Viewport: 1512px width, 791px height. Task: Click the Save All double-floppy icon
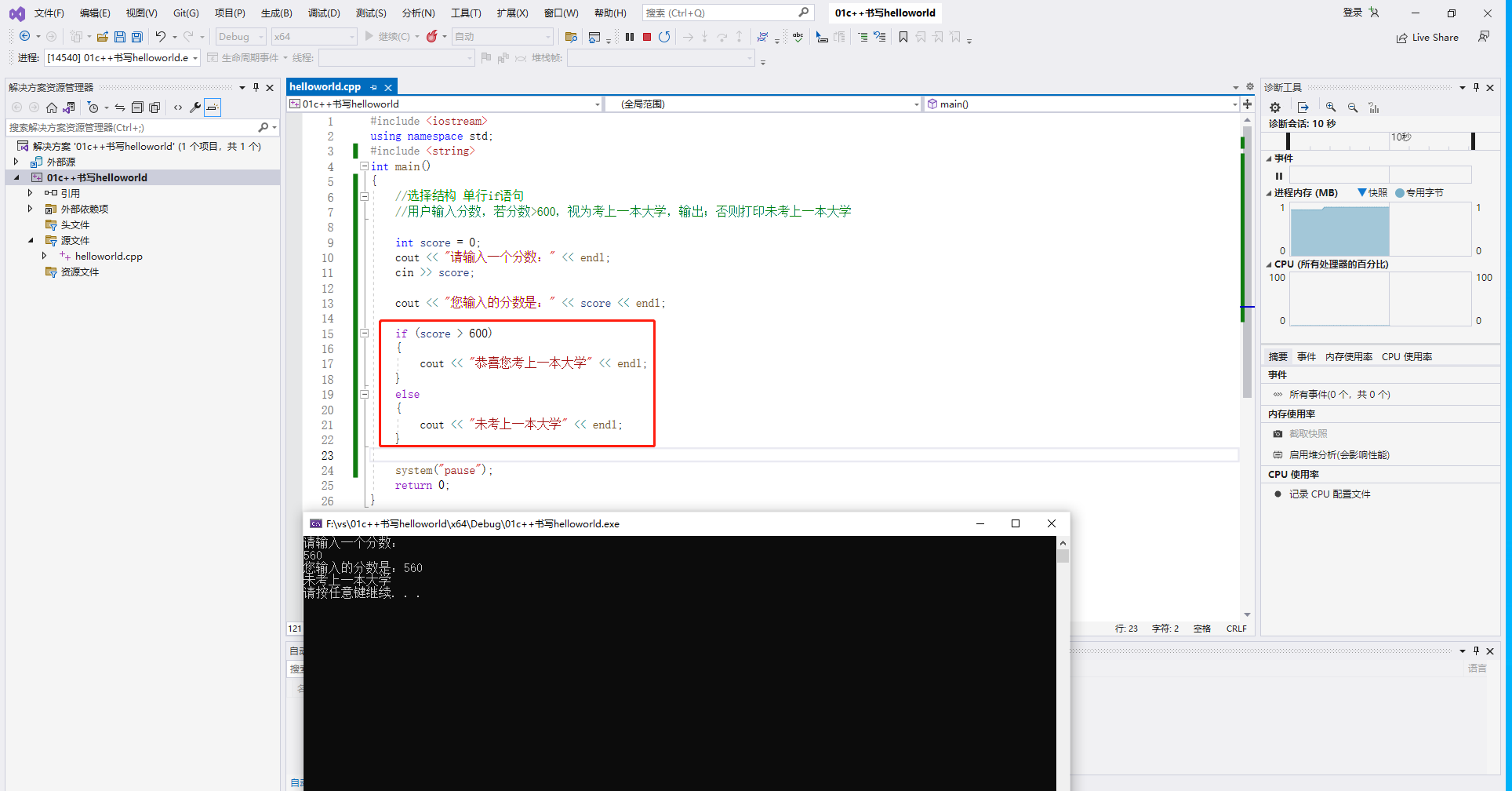137,37
